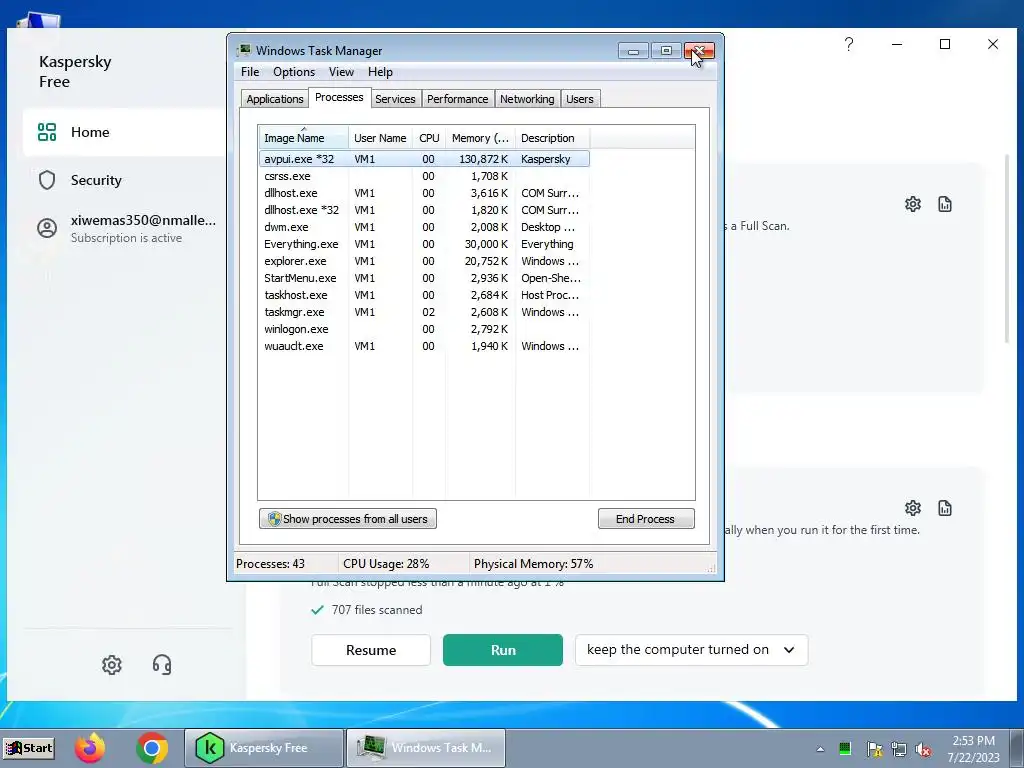
Task: Click the muted volume tray icon
Action: click(x=923, y=749)
